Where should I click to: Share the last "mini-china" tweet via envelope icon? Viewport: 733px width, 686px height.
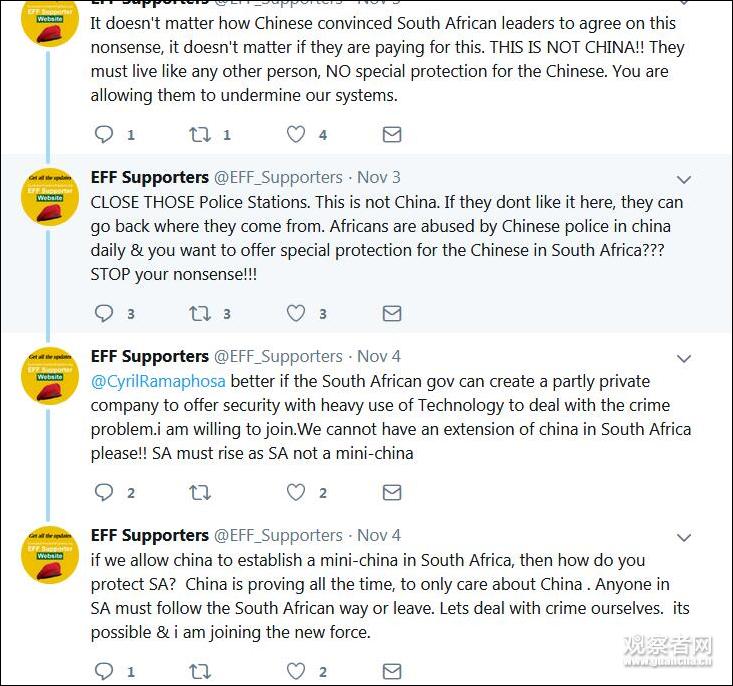pyautogui.click(x=392, y=670)
